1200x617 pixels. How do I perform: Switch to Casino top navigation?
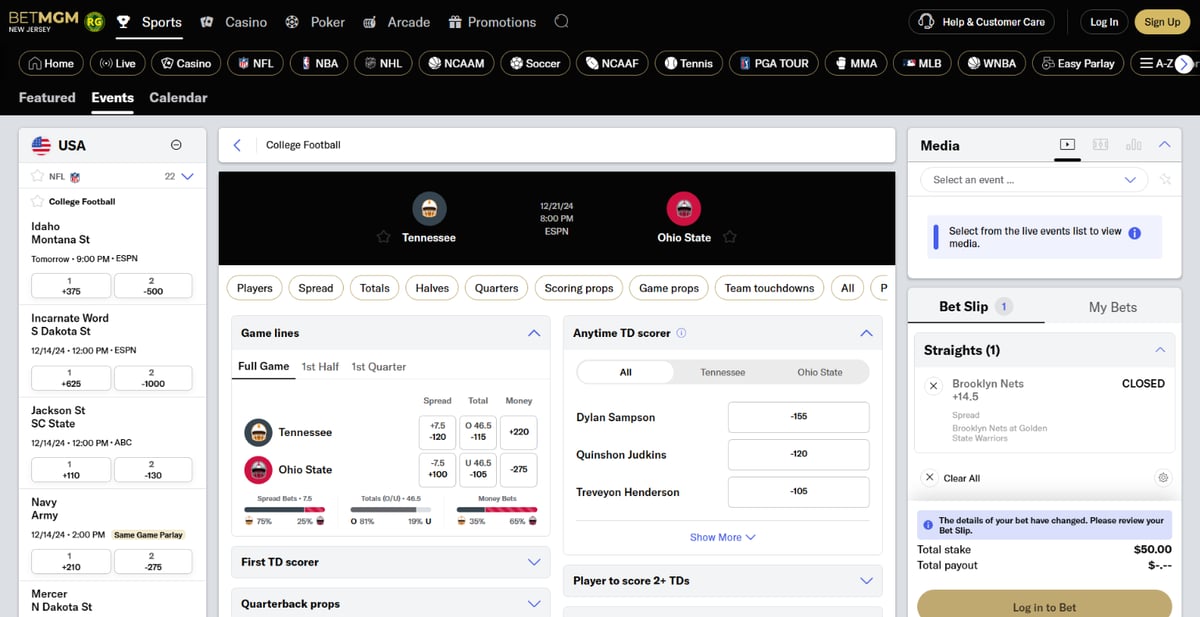(233, 22)
